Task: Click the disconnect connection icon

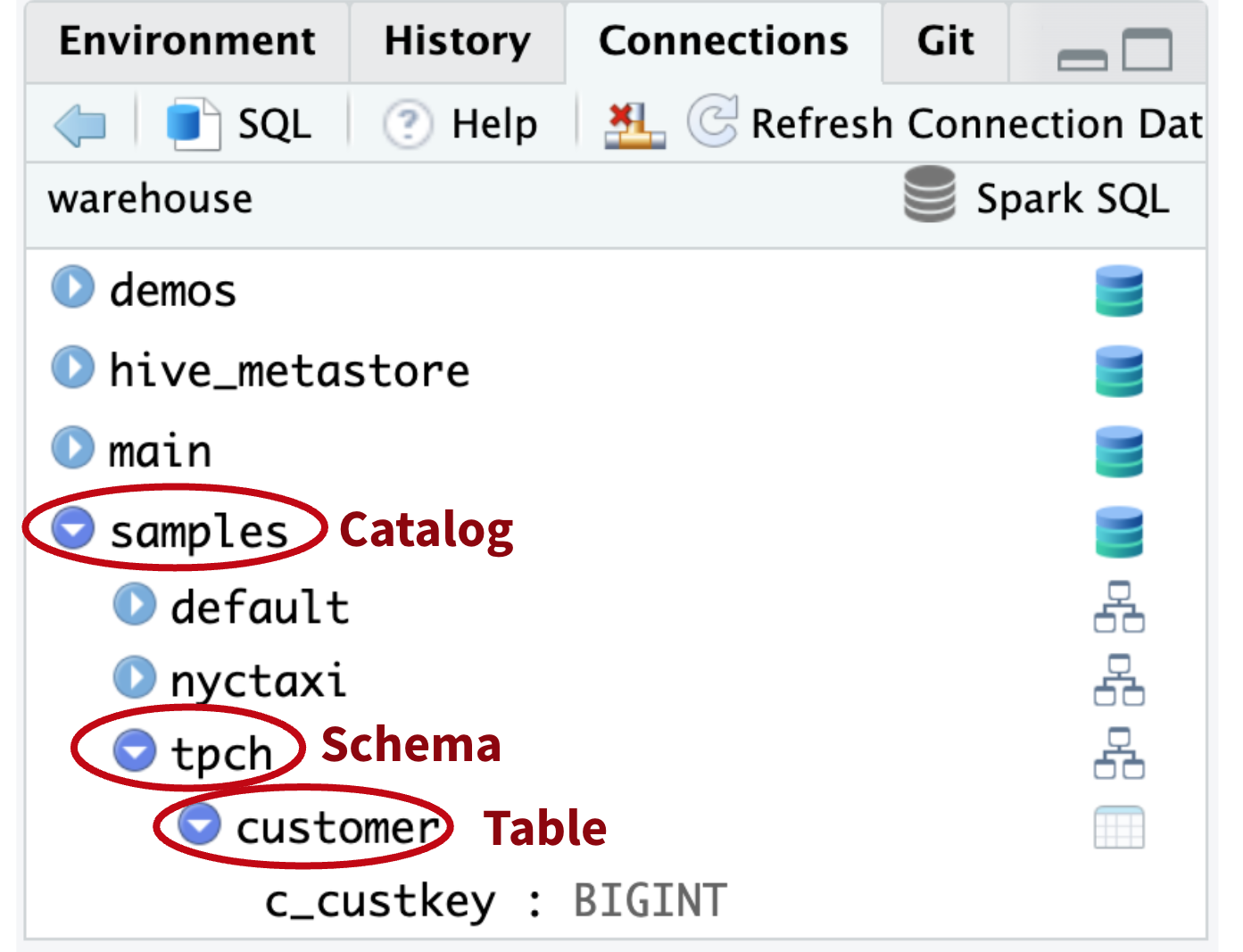Action: coord(634,125)
